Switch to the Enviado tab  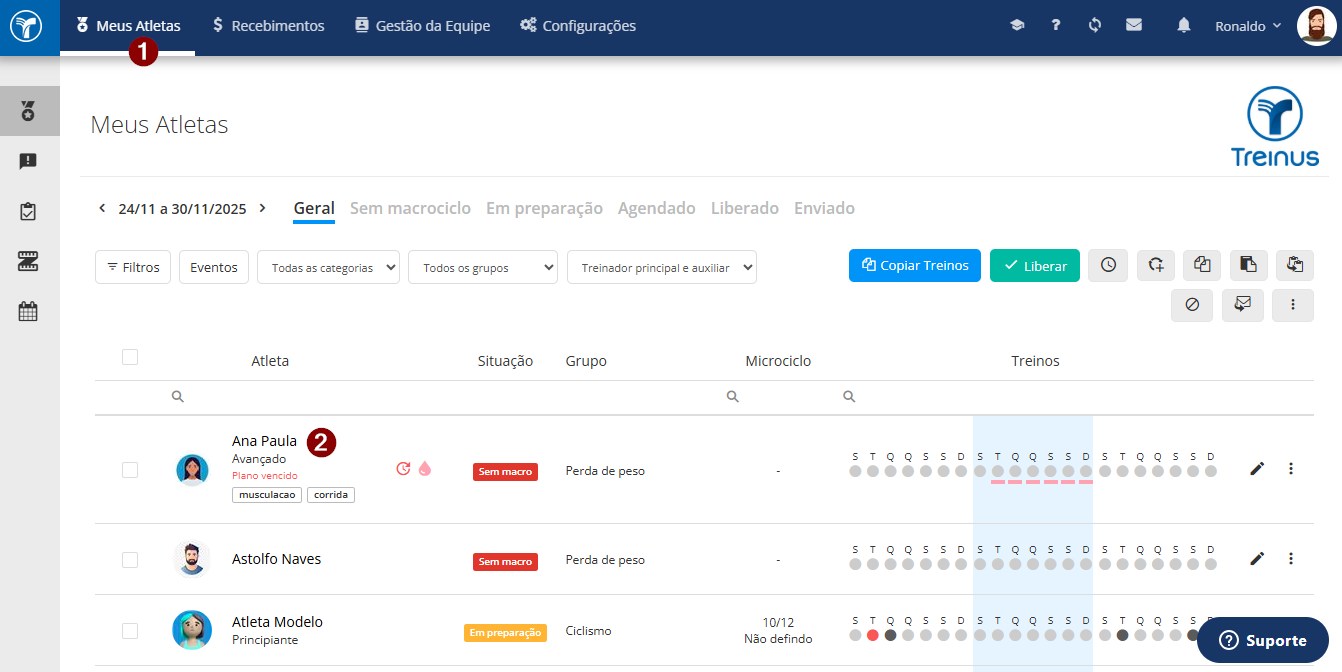[x=824, y=209]
